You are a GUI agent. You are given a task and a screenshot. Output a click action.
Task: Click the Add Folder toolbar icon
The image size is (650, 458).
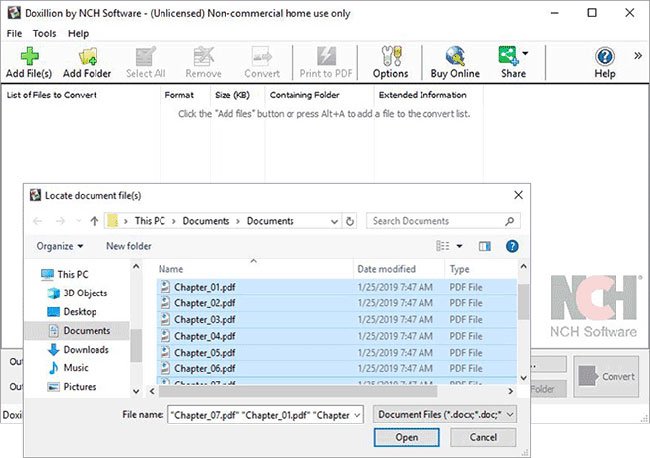87,63
